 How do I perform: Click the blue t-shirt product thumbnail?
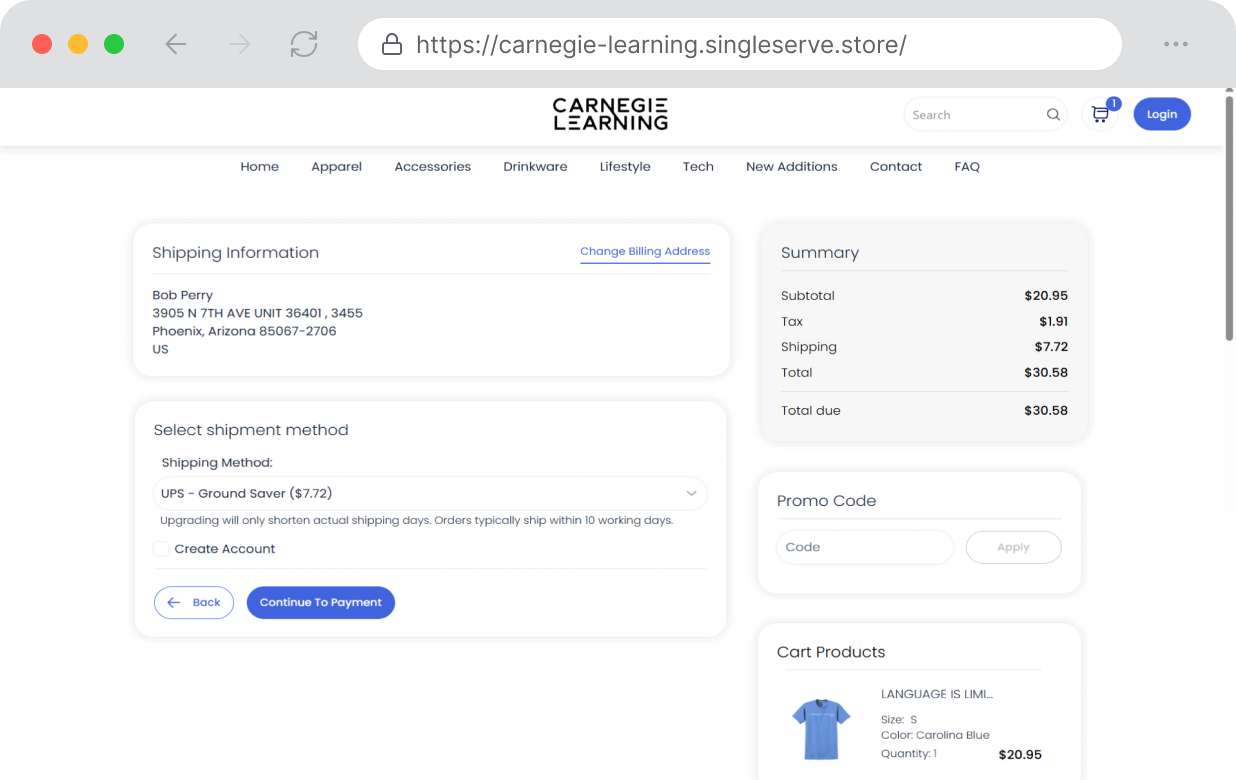(x=821, y=729)
